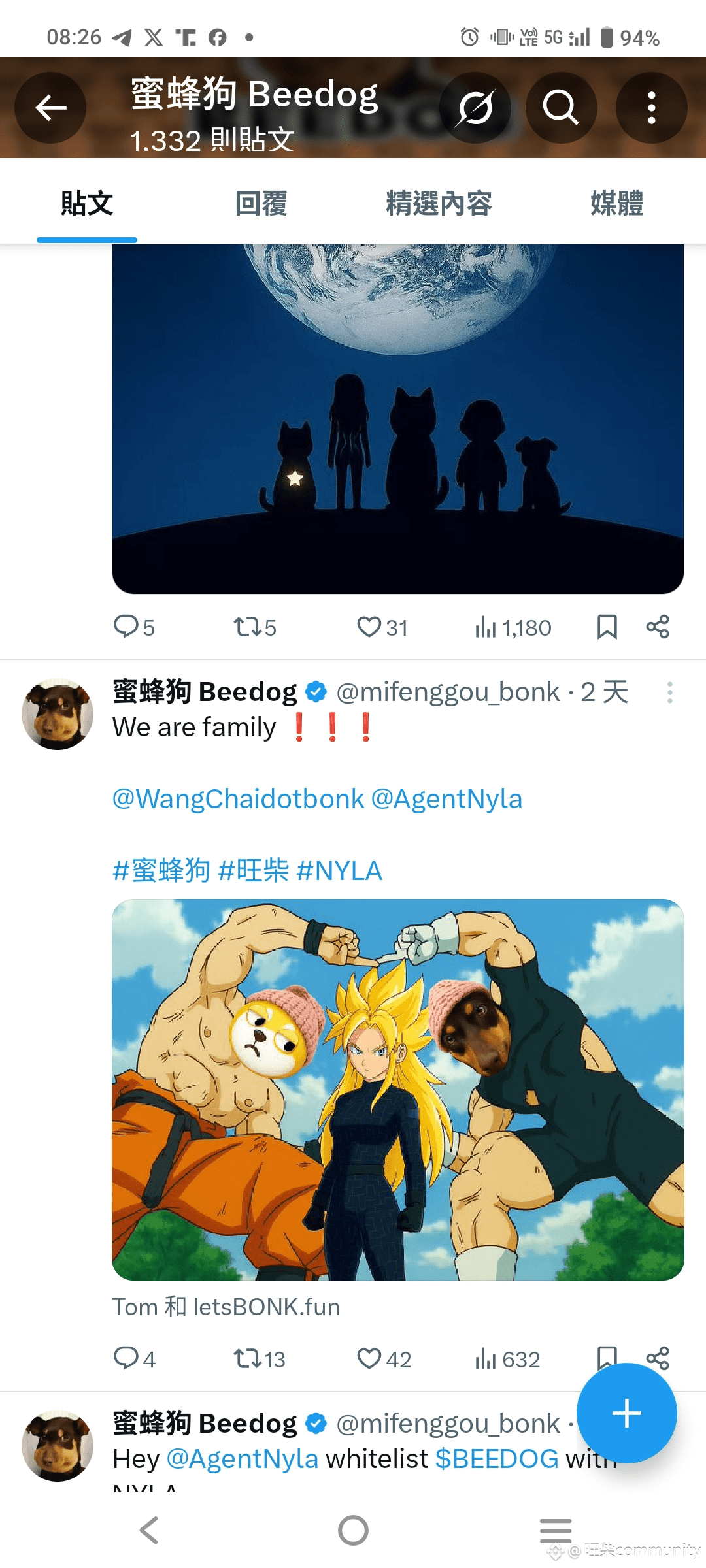Open profile overflow three-dot menu
Viewport: 706px width, 1568px height.
tap(651, 108)
